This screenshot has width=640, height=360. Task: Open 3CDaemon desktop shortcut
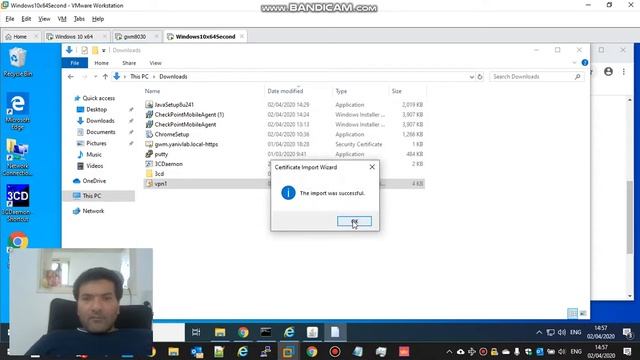pyautogui.click(x=17, y=203)
